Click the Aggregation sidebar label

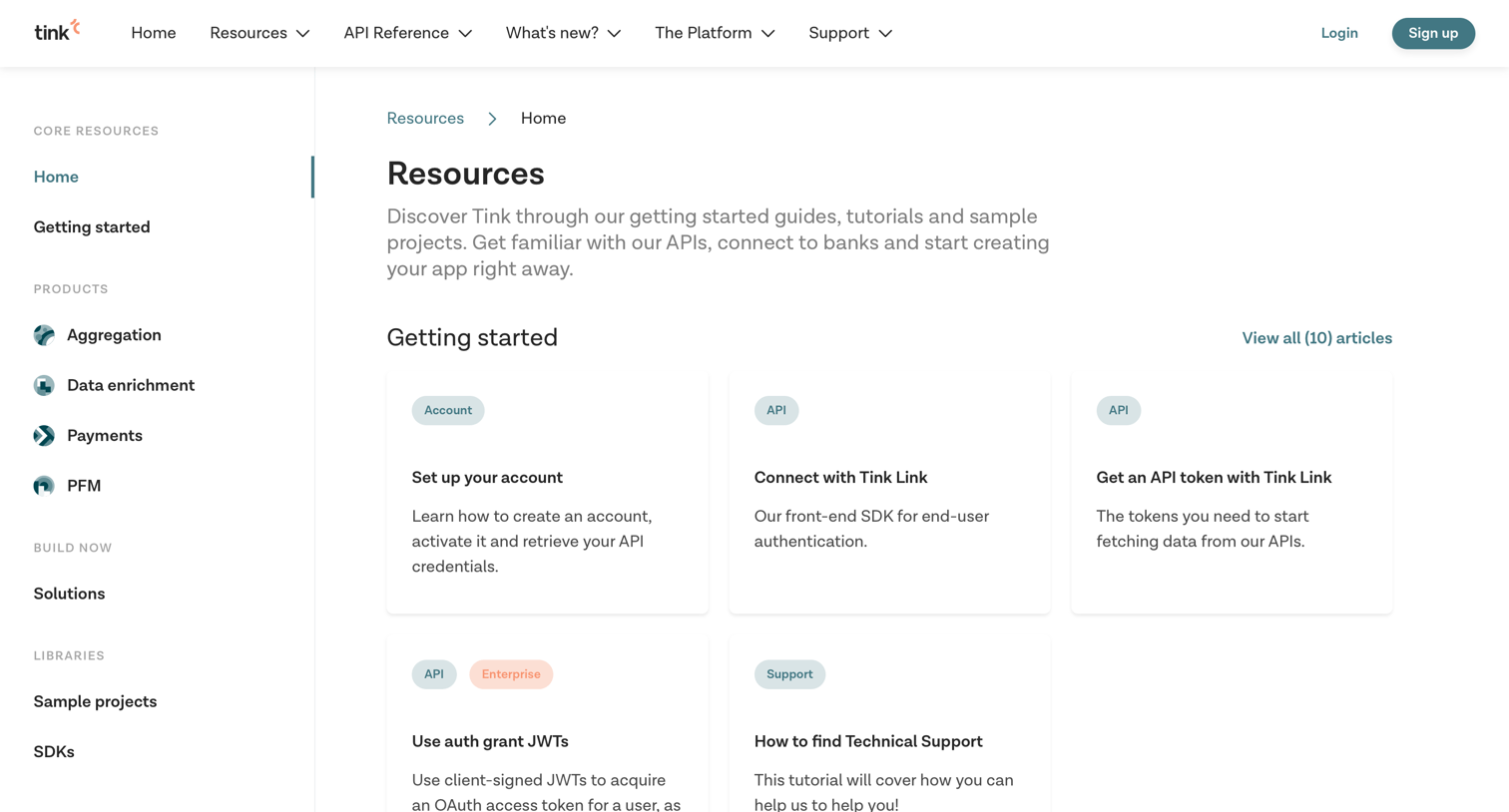click(114, 335)
